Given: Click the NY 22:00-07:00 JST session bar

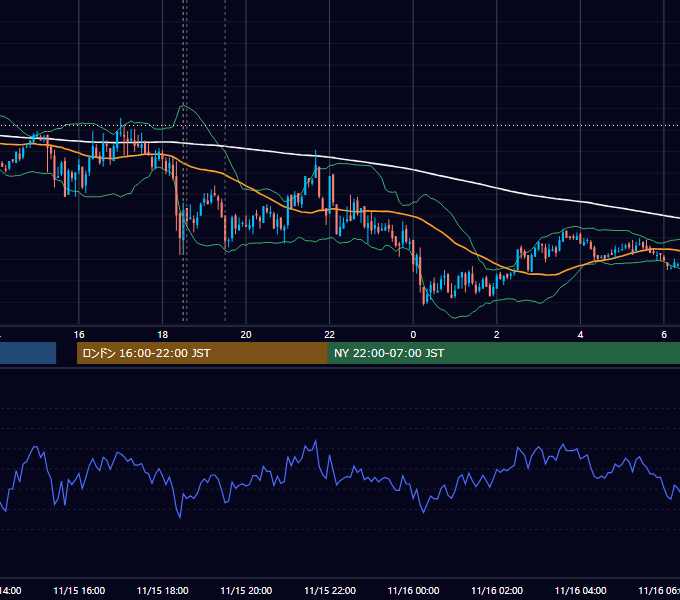Looking at the screenshot, I should point(503,353).
